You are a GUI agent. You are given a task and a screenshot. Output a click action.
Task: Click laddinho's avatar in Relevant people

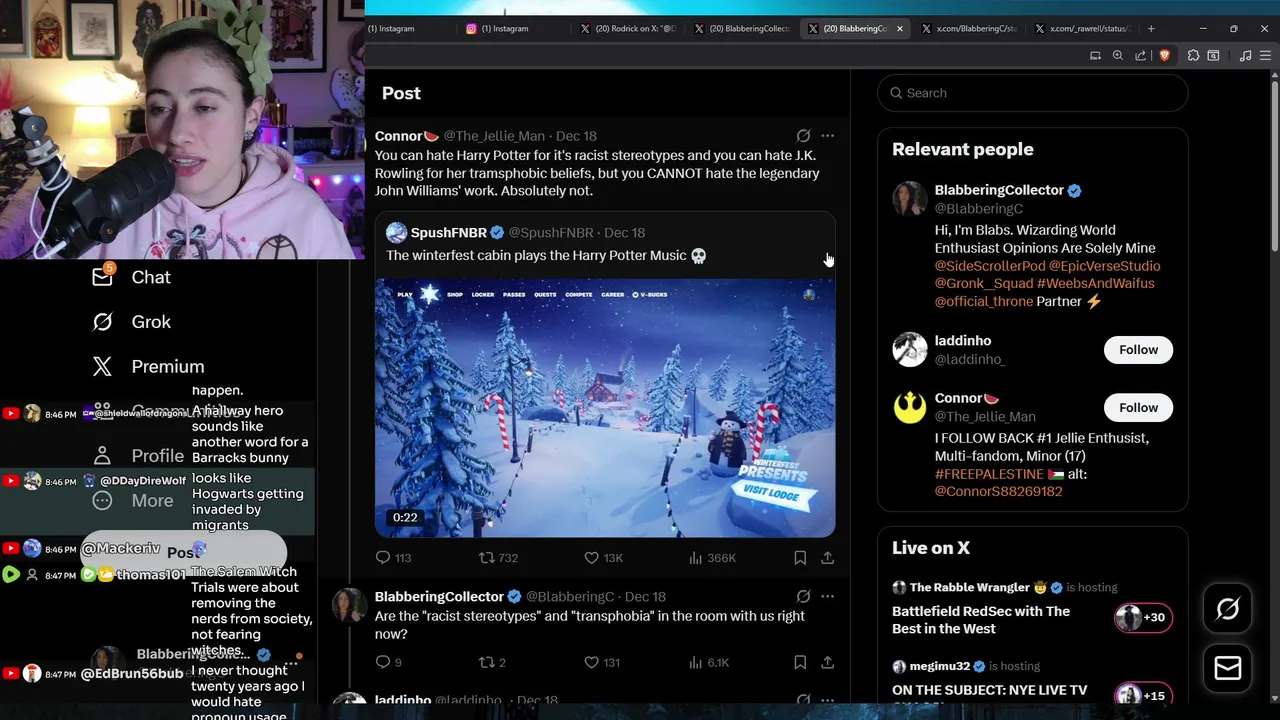click(910, 349)
